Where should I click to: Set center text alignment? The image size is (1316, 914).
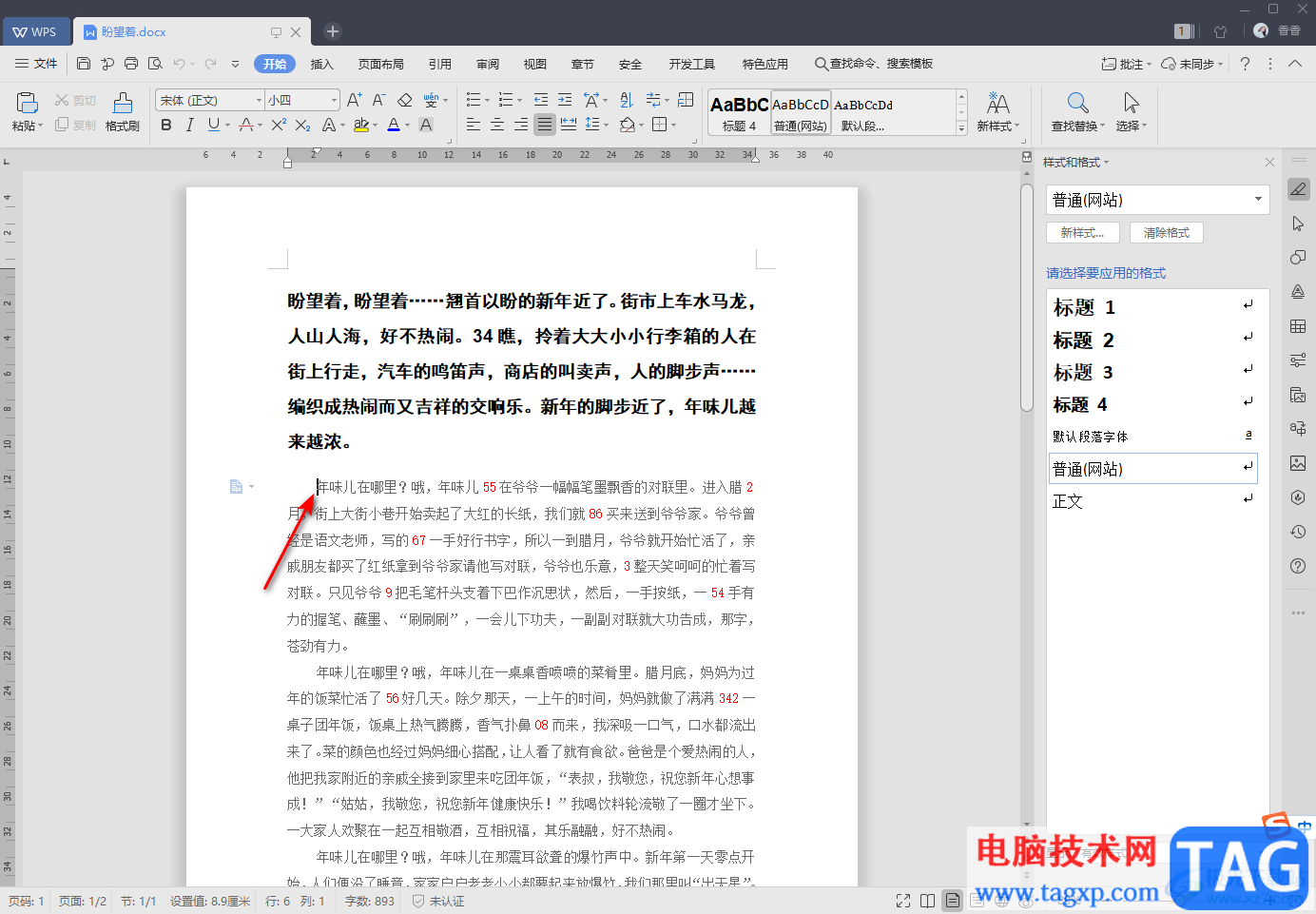tap(497, 125)
